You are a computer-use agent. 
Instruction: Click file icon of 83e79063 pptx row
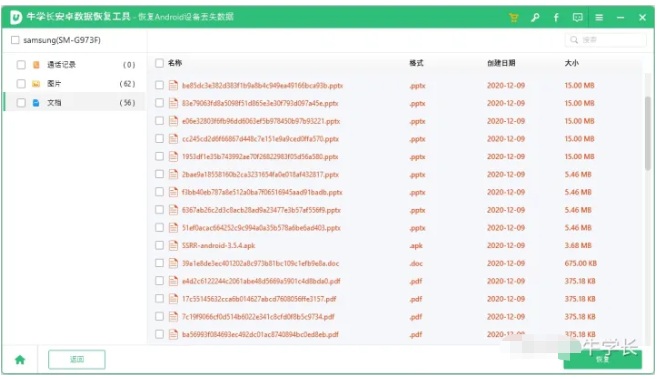(x=173, y=103)
